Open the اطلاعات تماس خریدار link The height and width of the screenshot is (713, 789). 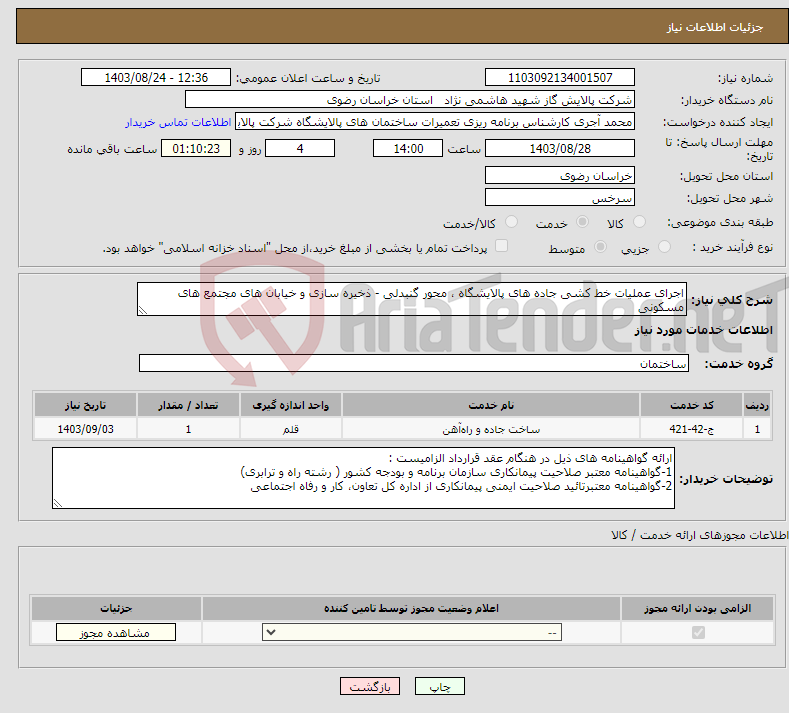178,122
